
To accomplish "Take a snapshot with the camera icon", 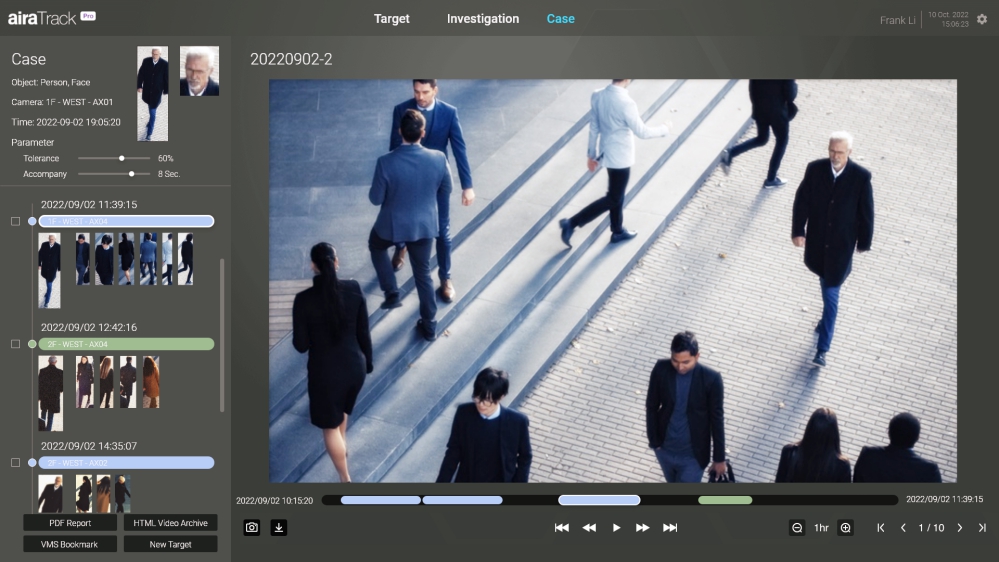I will 252,527.
